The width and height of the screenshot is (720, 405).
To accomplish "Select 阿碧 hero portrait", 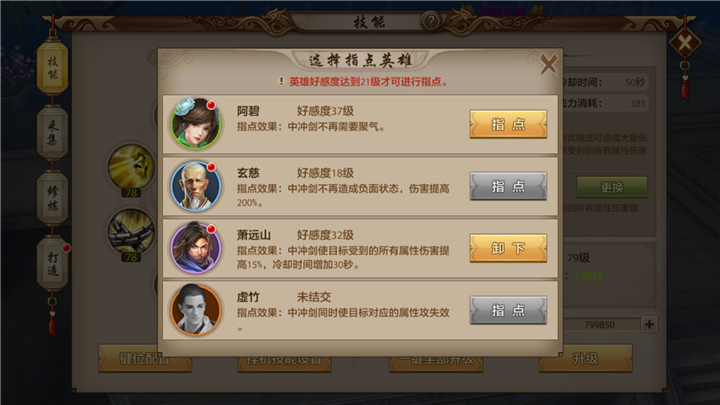I will point(196,124).
